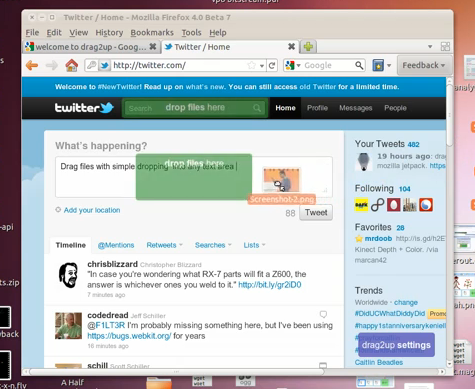Click the Tweet button
The image size is (475, 389).
316,213
